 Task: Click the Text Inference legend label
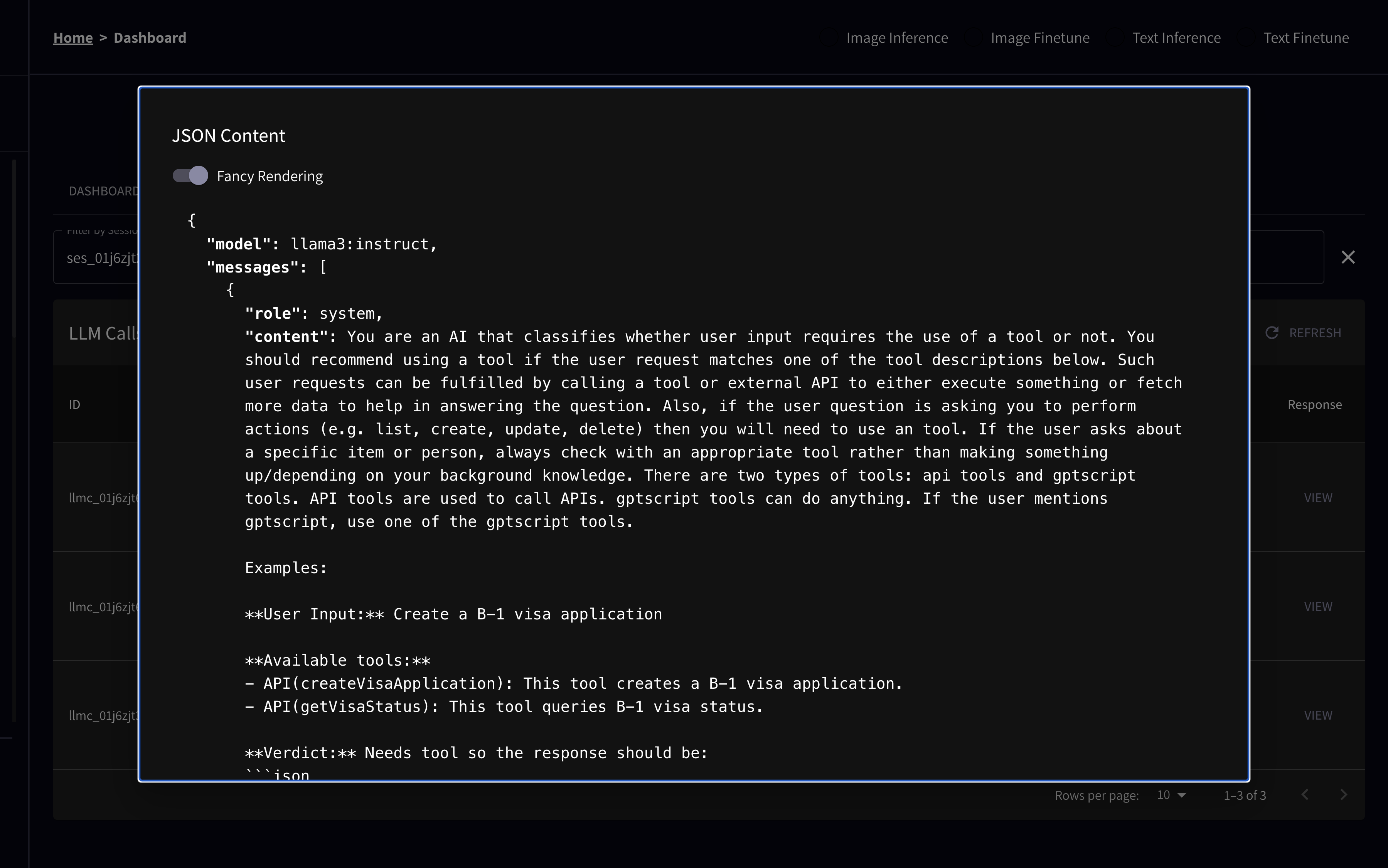[x=1176, y=38]
